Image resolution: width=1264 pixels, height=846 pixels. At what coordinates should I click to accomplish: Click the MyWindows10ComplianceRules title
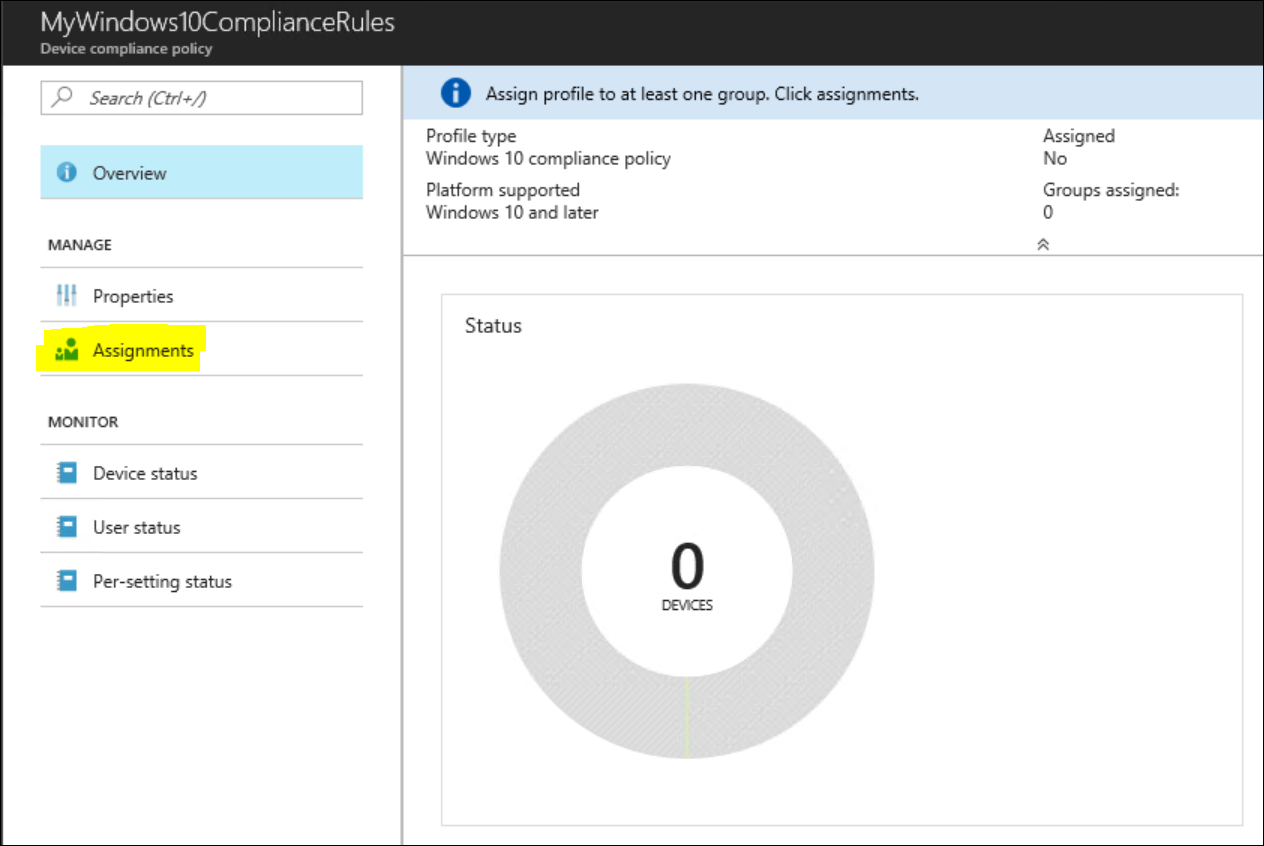pos(217,22)
